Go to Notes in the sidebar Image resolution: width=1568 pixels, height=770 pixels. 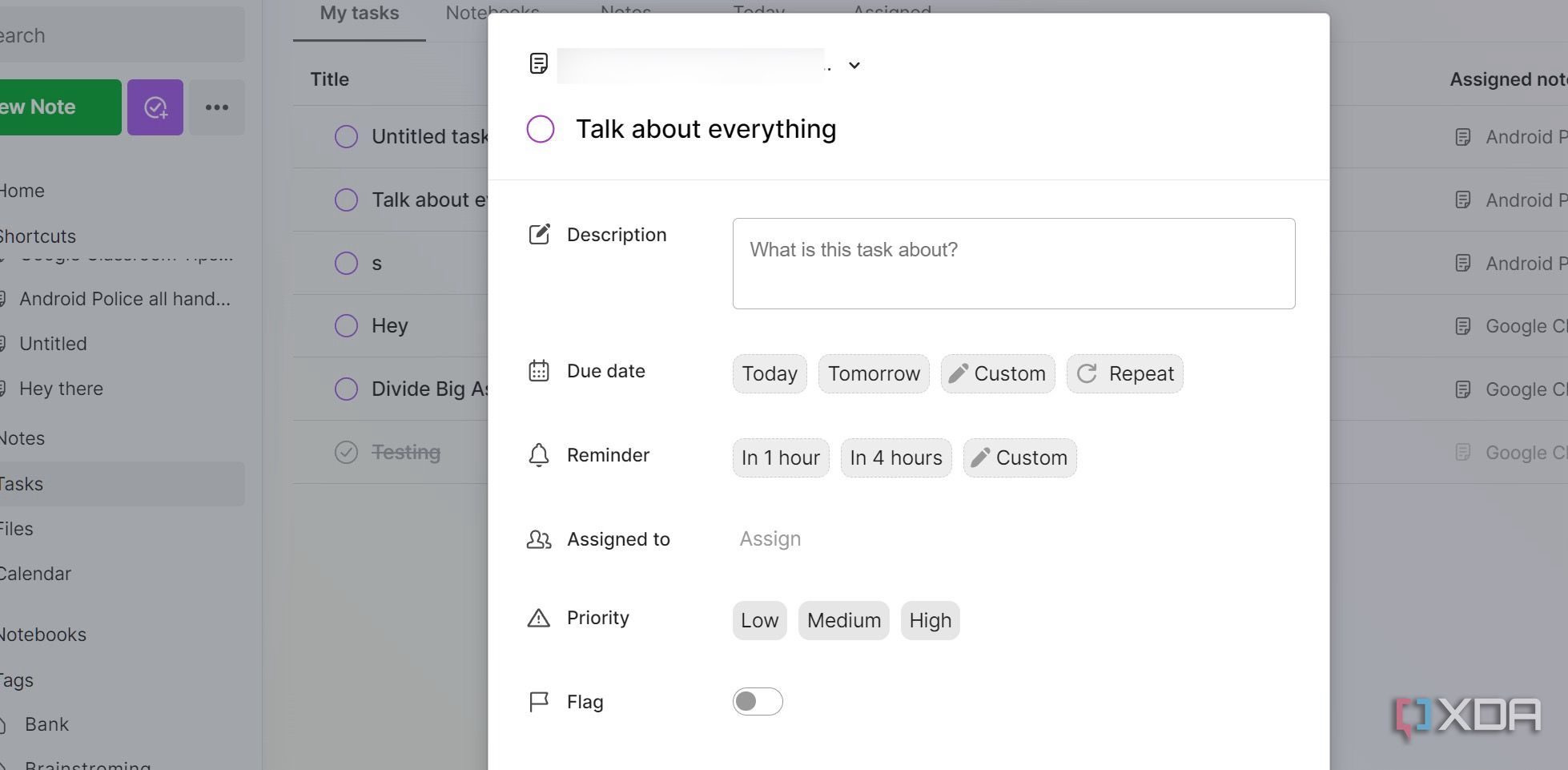[x=22, y=438]
